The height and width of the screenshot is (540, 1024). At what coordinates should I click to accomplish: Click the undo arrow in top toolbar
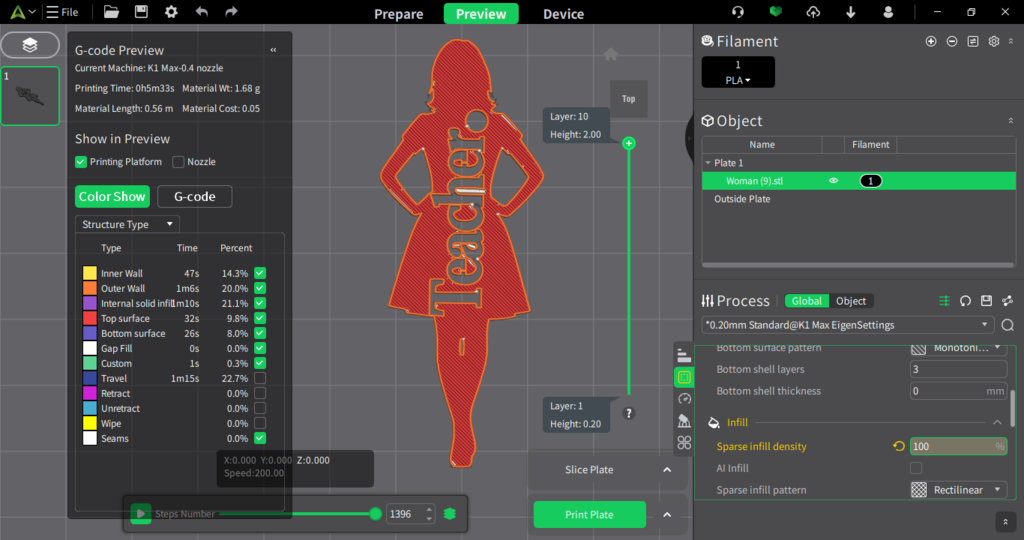tap(201, 12)
